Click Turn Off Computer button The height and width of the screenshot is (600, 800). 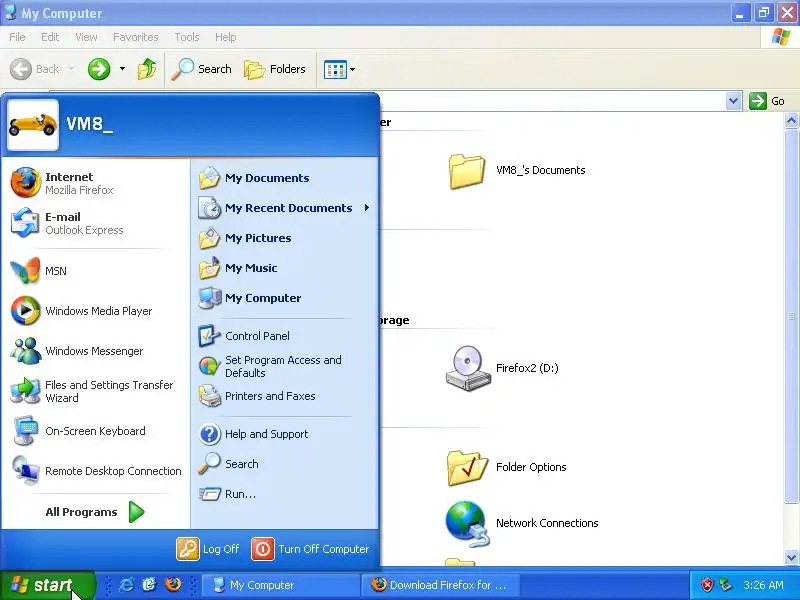311,549
